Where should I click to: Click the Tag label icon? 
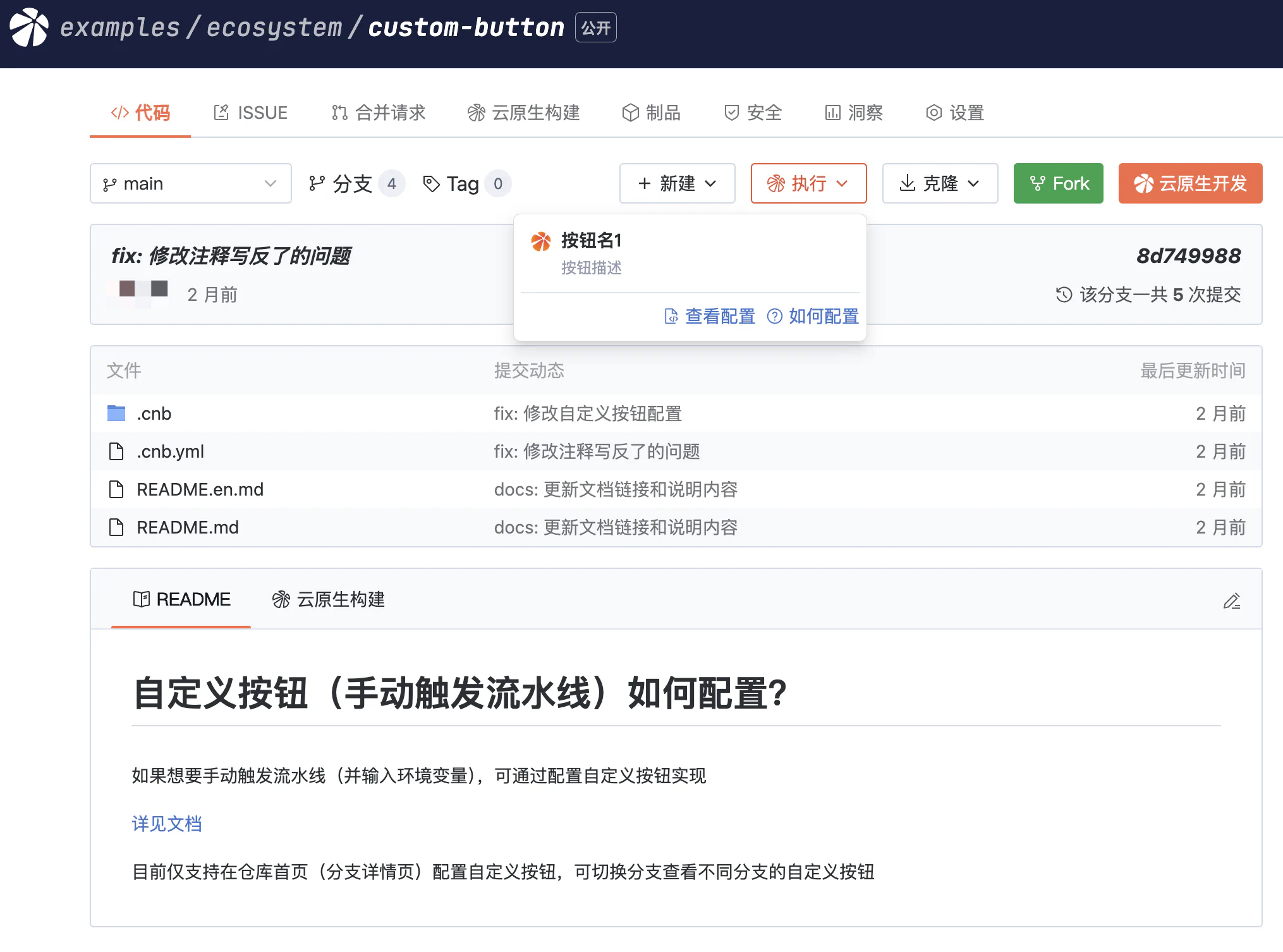[432, 184]
